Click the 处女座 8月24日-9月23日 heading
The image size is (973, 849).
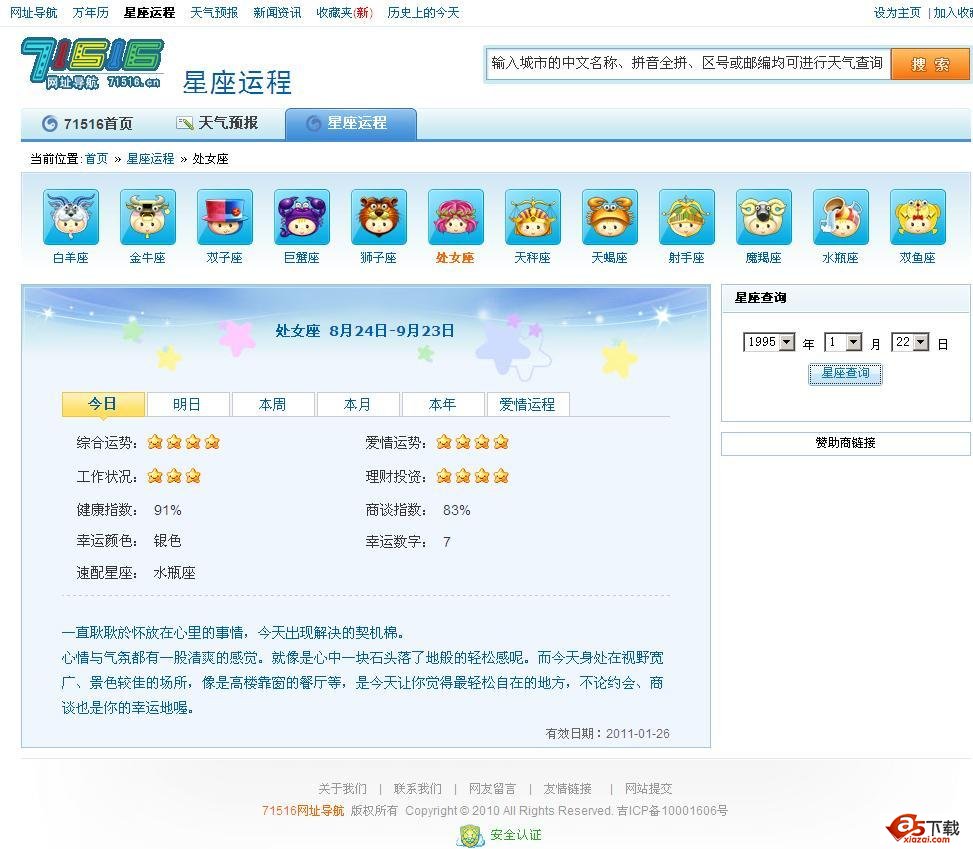pos(365,331)
